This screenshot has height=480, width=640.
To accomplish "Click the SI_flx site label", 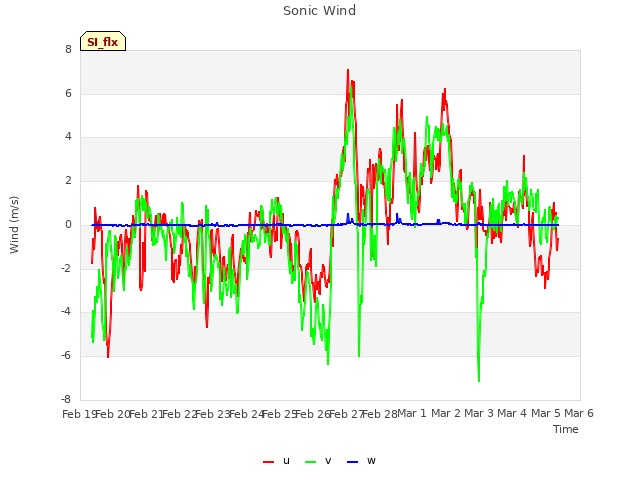I will coord(103,42).
